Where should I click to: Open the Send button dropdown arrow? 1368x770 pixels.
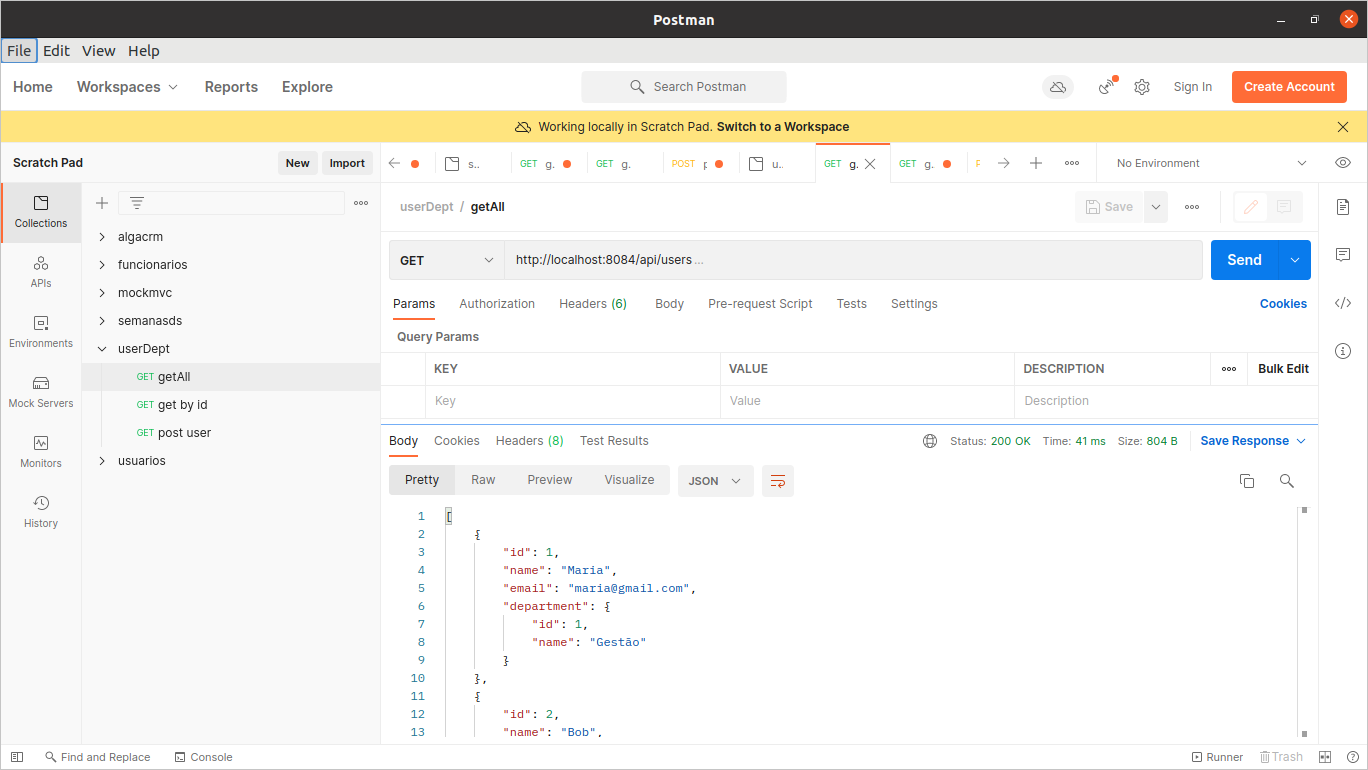[1295, 260]
